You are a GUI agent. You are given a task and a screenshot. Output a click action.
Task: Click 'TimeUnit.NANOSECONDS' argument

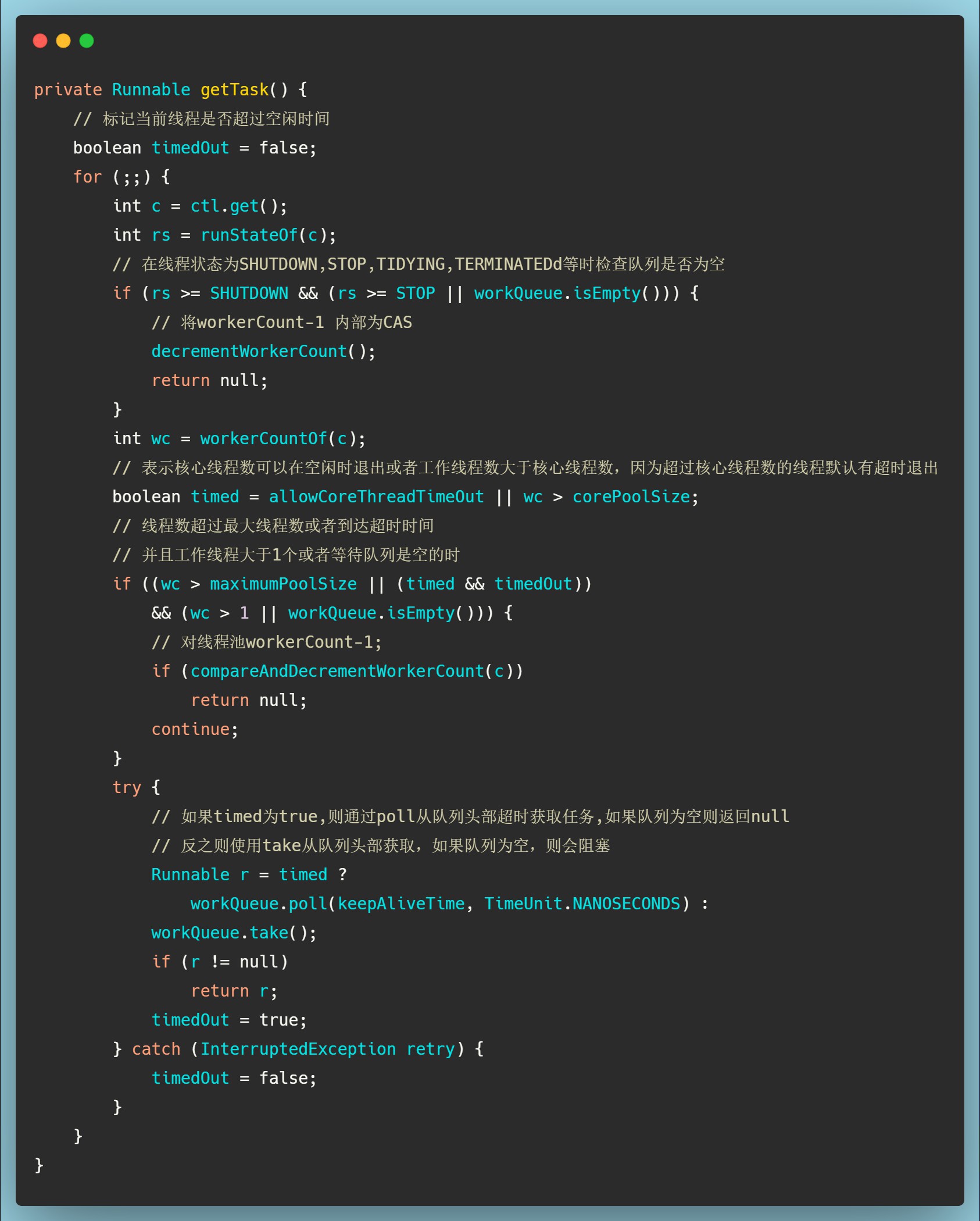pos(582,904)
